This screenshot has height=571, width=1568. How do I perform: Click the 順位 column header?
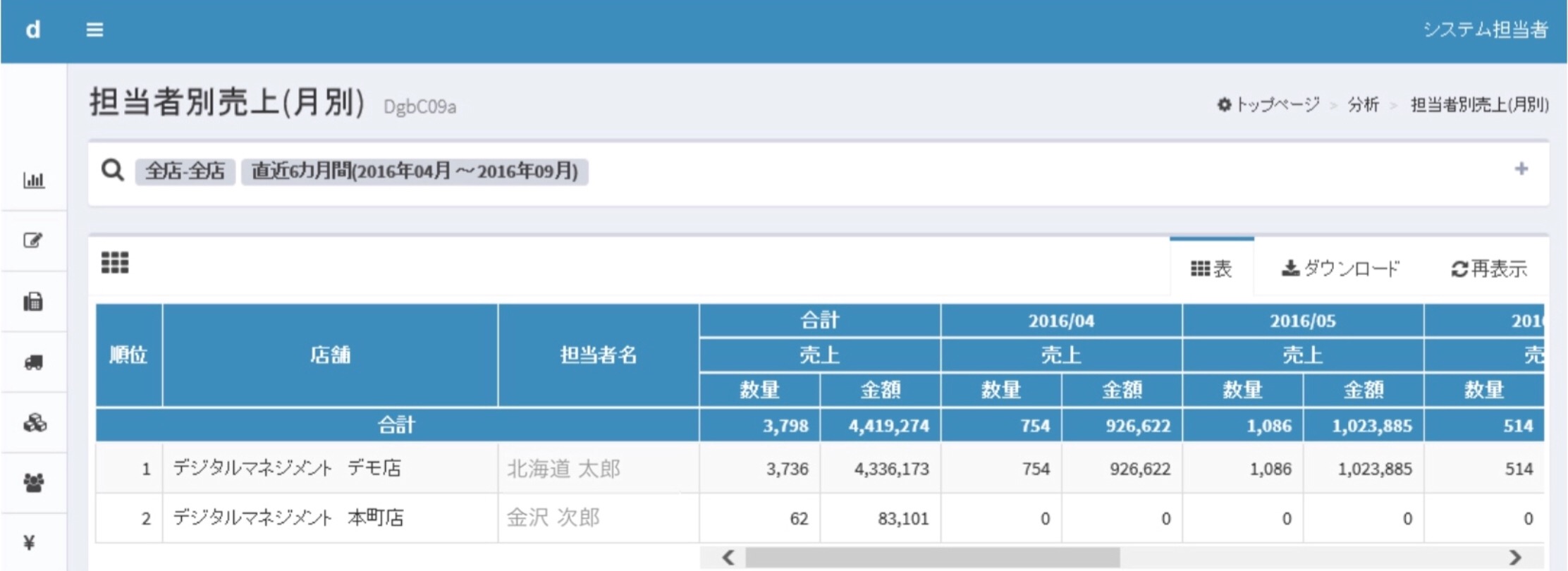tap(128, 355)
